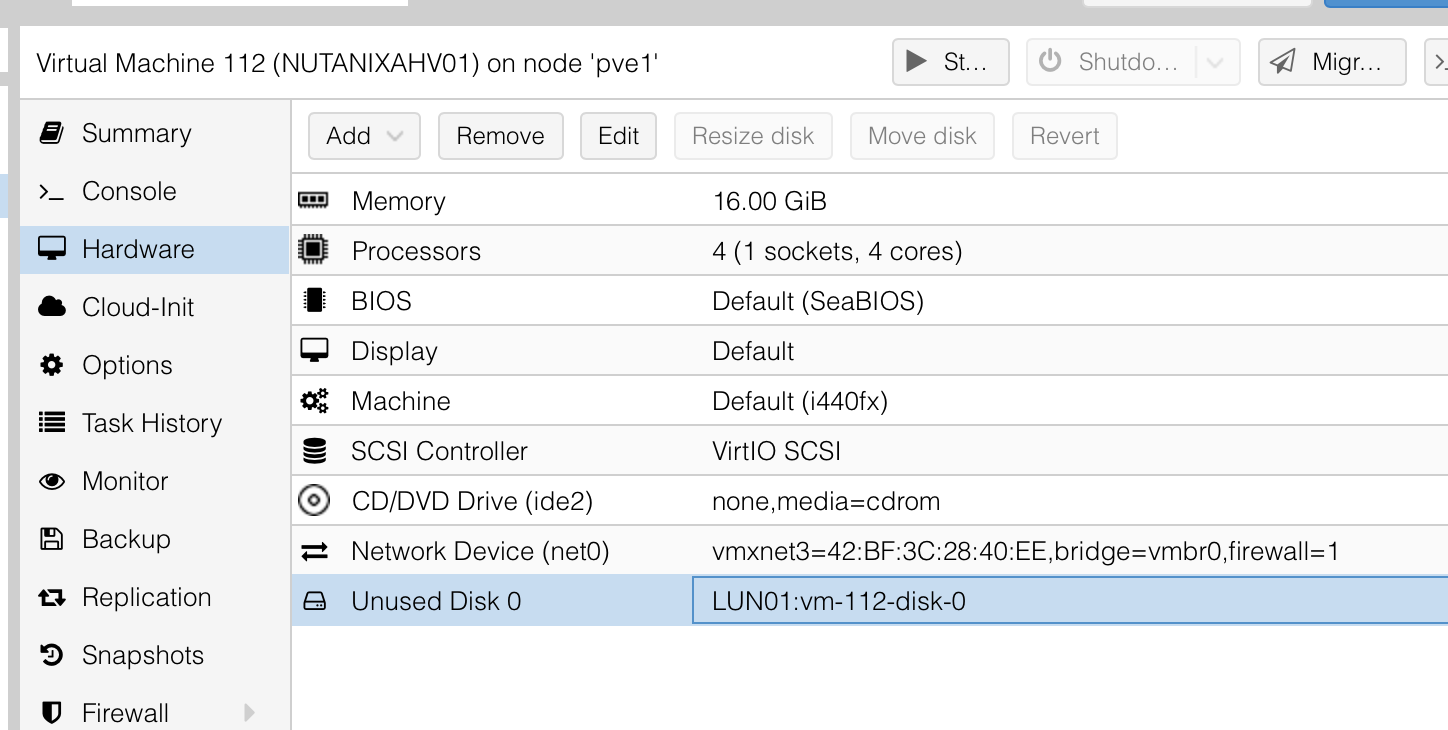
Task: Click the Options gear icon
Action: click(x=51, y=365)
